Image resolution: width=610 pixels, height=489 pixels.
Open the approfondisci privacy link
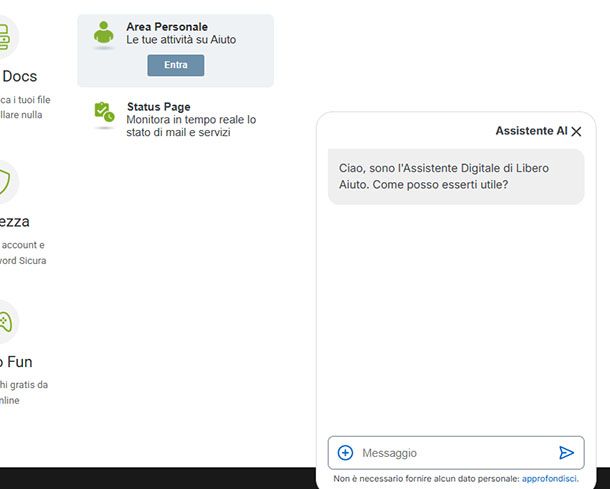[550, 478]
